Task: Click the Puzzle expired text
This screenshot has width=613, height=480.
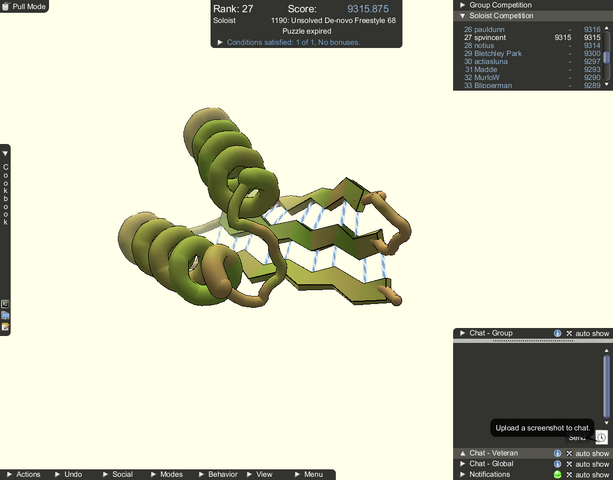Action: pyautogui.click(x=306, y=31)
